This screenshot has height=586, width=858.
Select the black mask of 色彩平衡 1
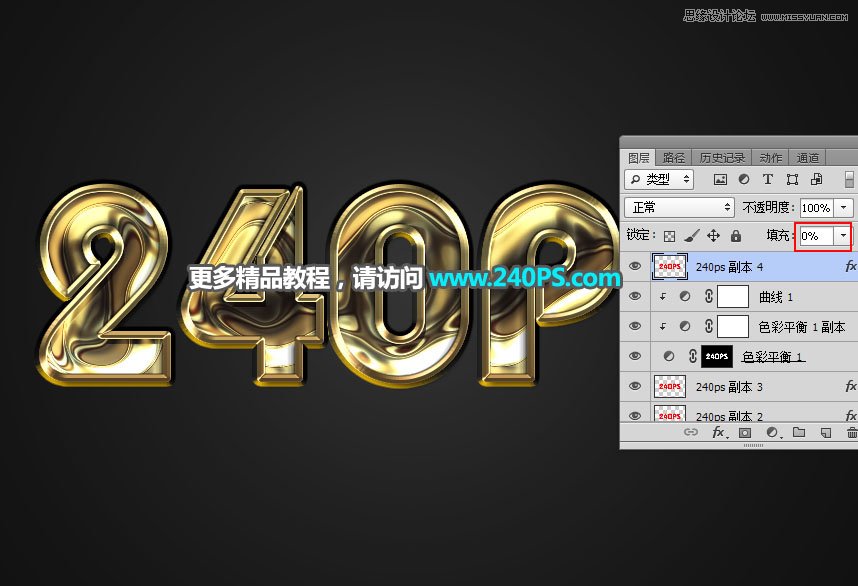[x=717, y=356]
